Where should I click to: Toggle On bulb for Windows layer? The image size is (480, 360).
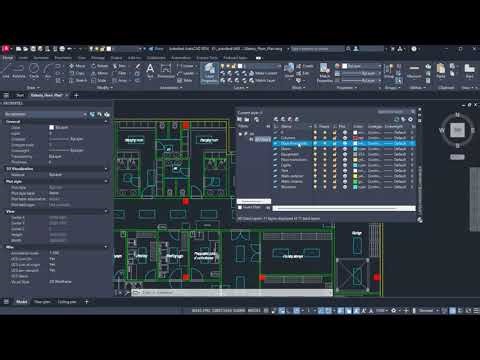[315, 187]
